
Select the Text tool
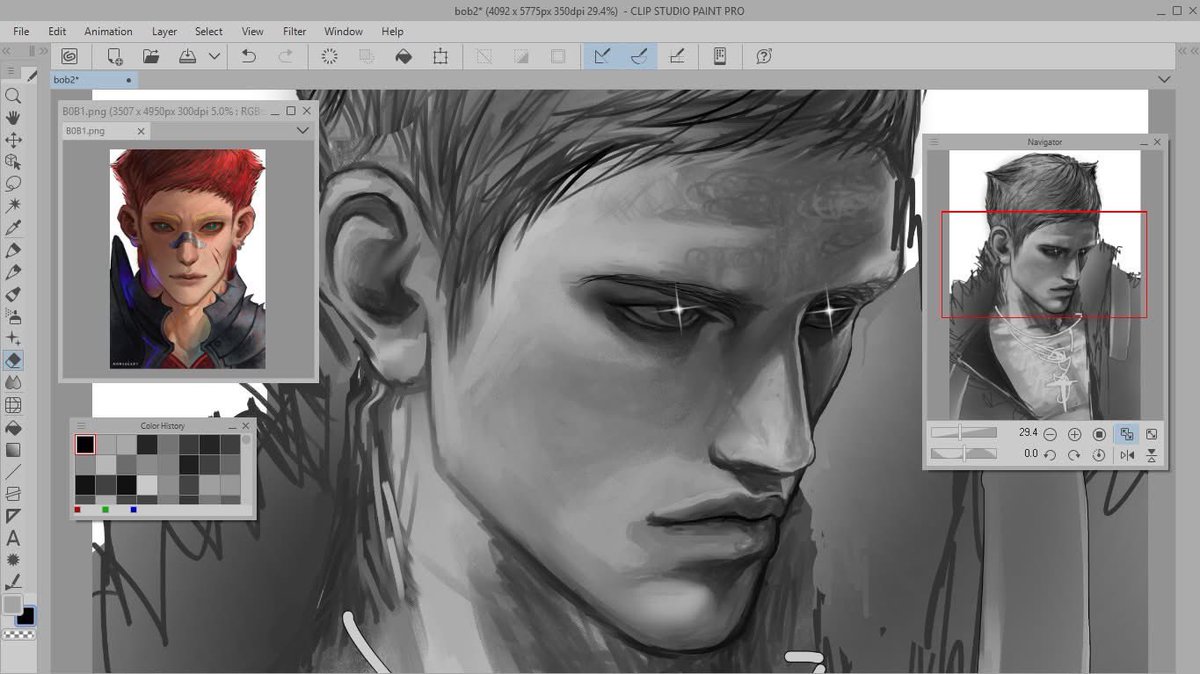[x=13, y=538]
